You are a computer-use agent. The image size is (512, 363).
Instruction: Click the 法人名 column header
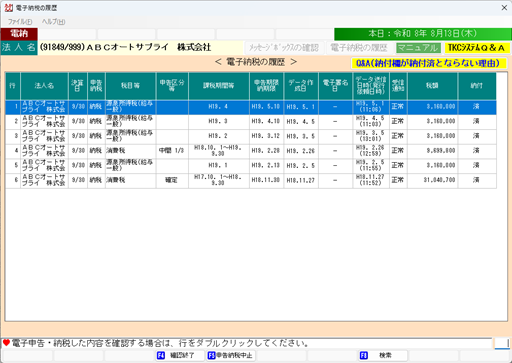pyautogui.click(x=44, y=86)
